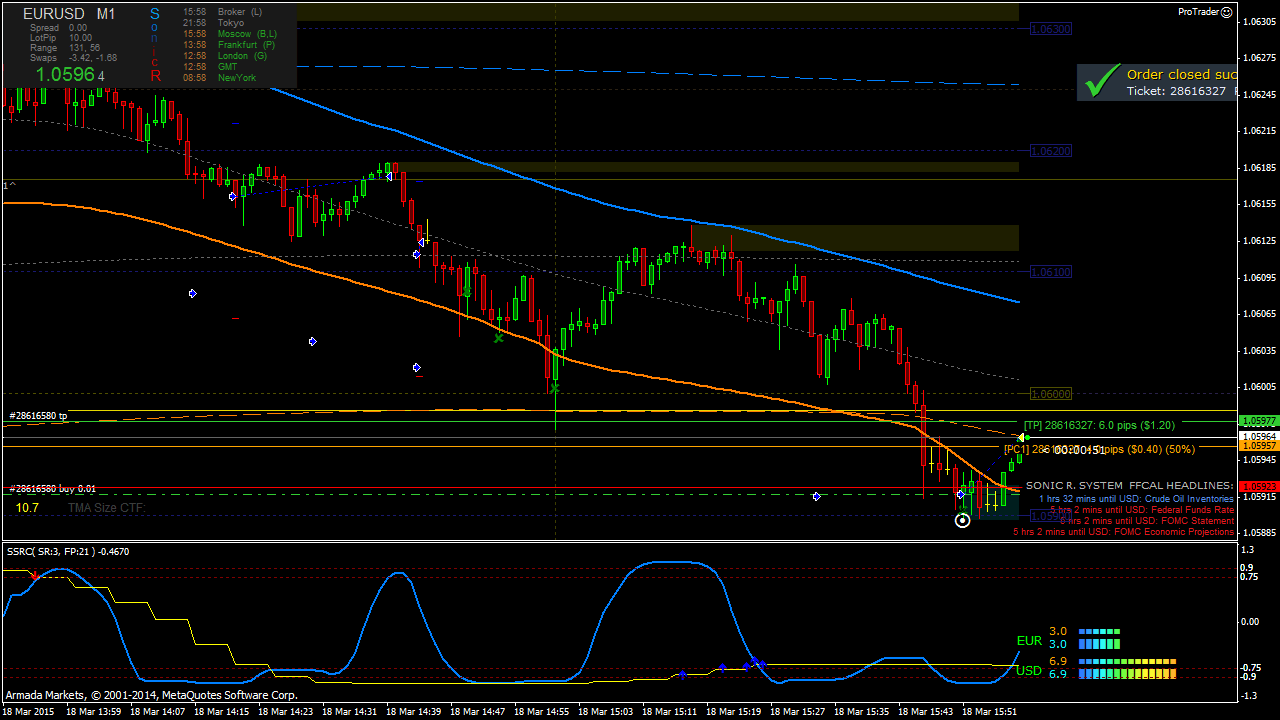Click the Frankfurt (P) session row
The height and width of the screenshot is (720, 1280).
(229, 45)
